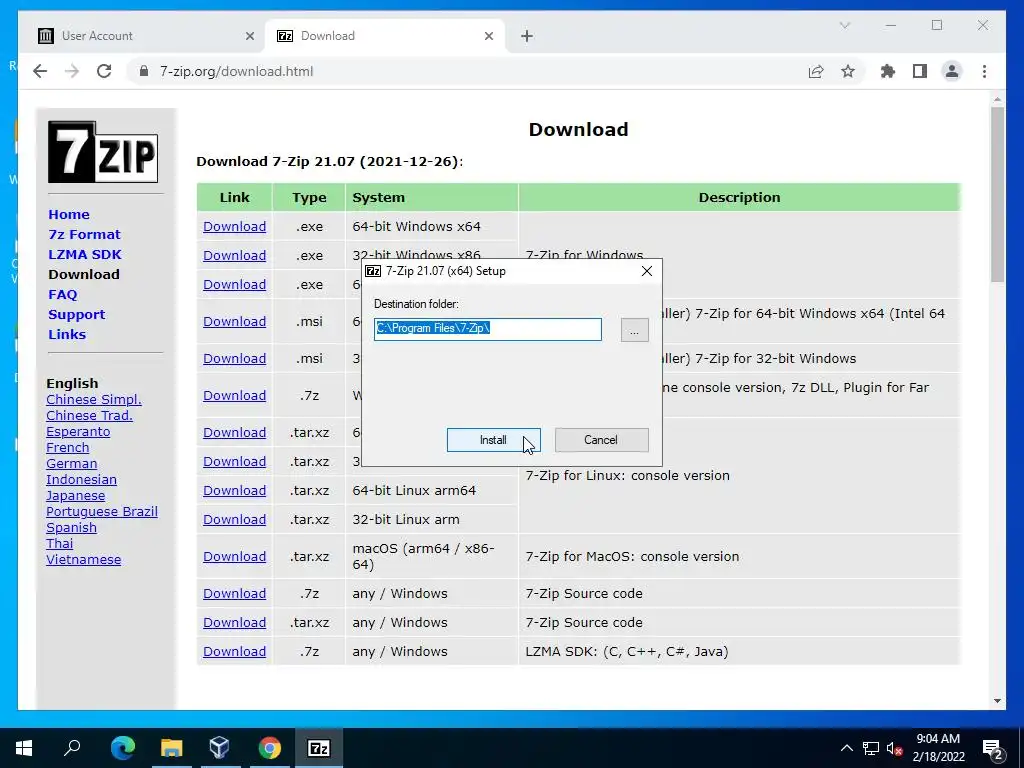Image resolution: width=1024 pixels, height=768 pixels.
Task: Open the Links sidebar link
Action: [x=67, y=334]
